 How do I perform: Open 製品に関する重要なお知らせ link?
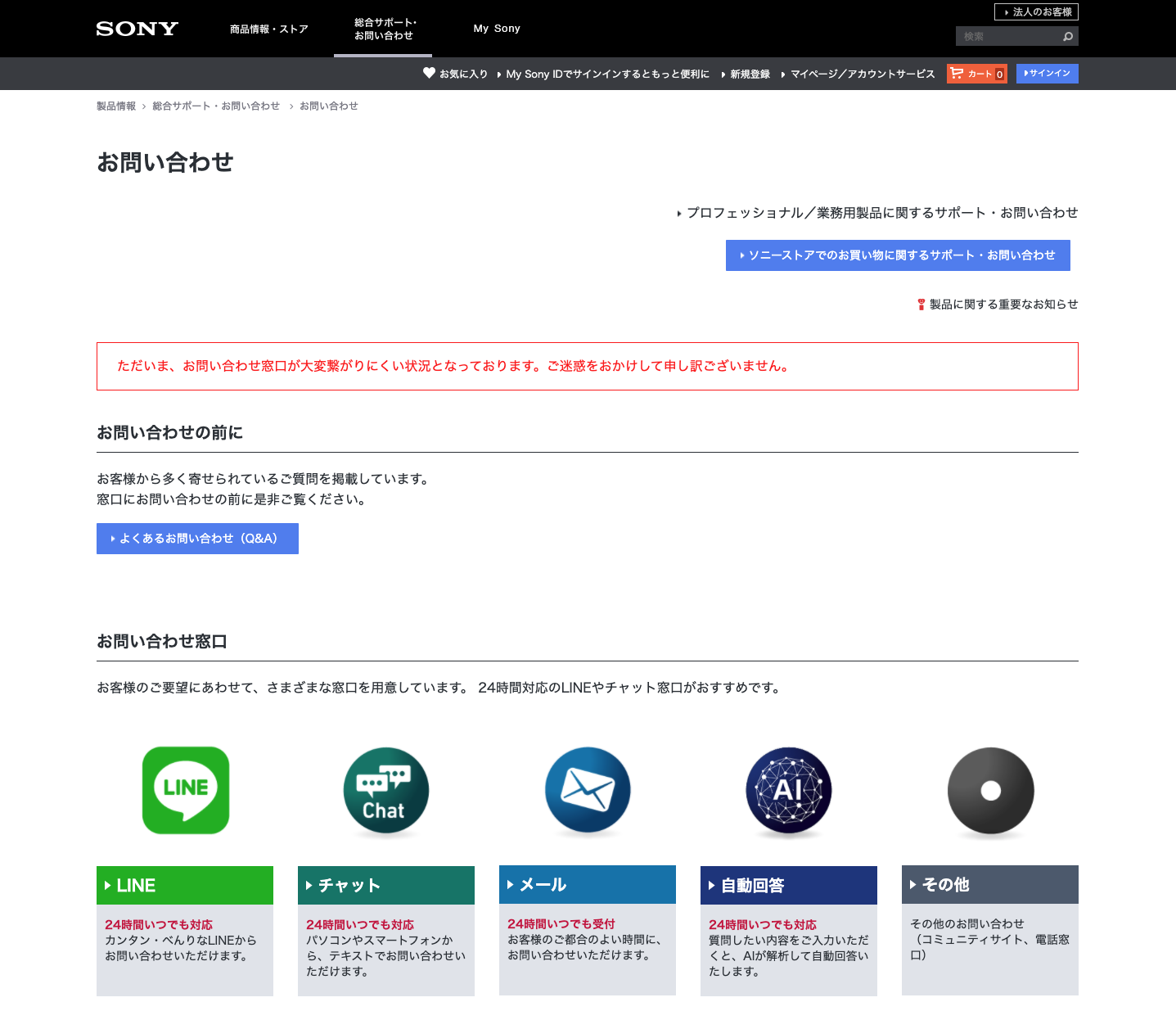click(1003, 305)
